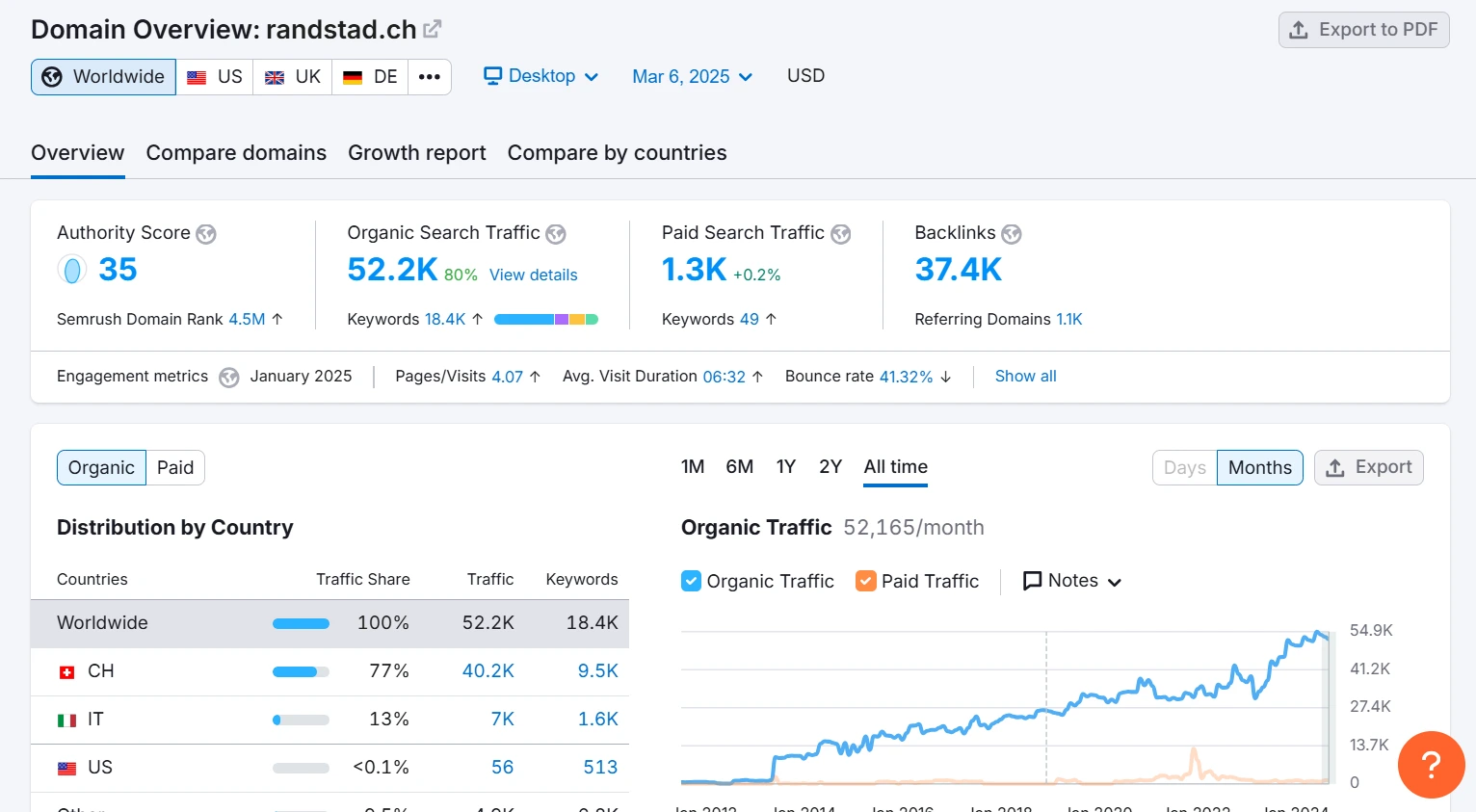Click the globe icon by Engagement metrics
This screenshot has height=812, width=1476.
(229, 378)
